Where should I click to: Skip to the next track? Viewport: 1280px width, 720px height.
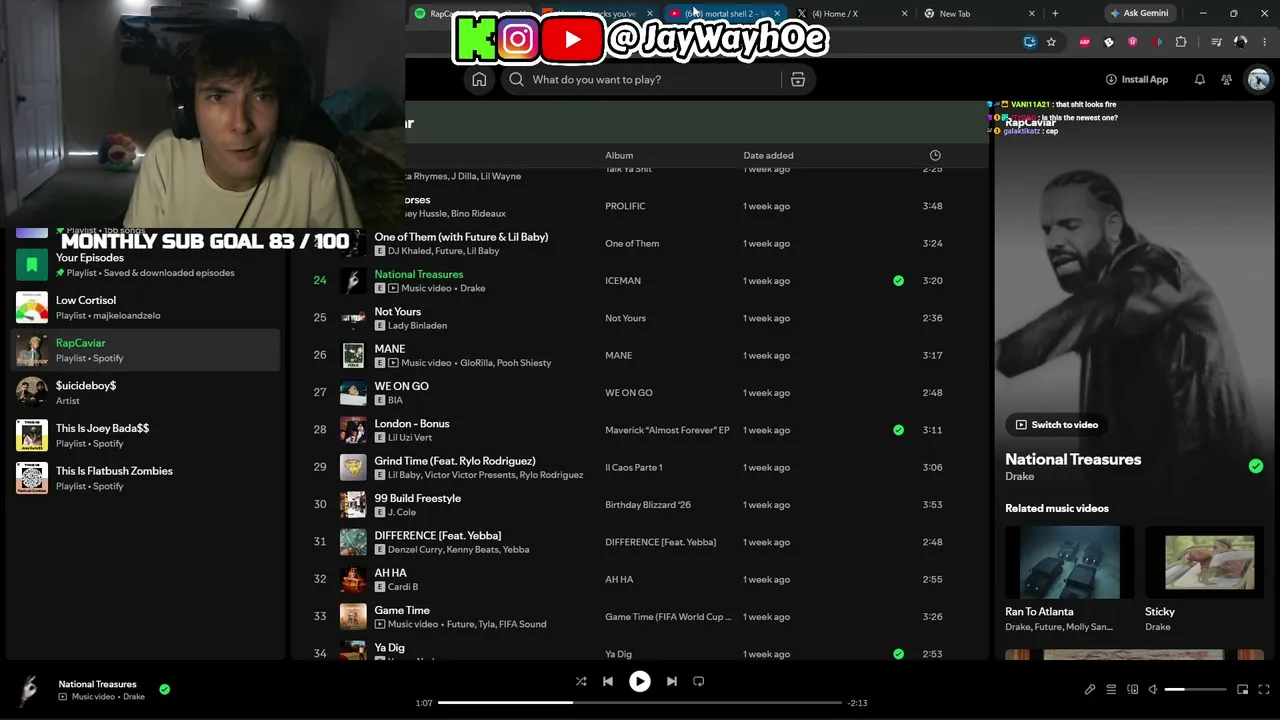click(672, 681)
